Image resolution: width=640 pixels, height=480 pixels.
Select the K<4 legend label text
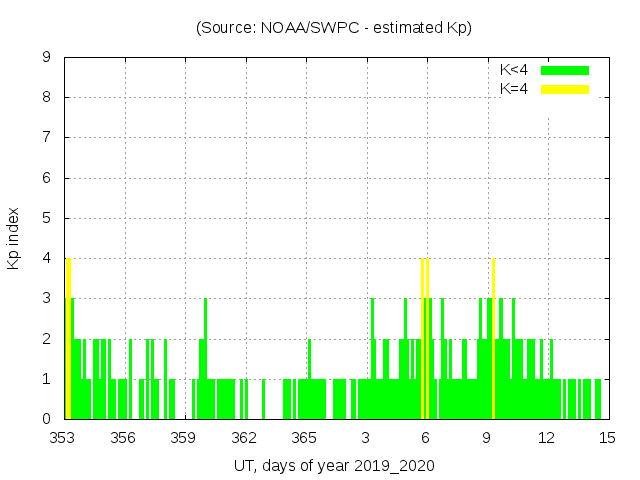[514, 70]
